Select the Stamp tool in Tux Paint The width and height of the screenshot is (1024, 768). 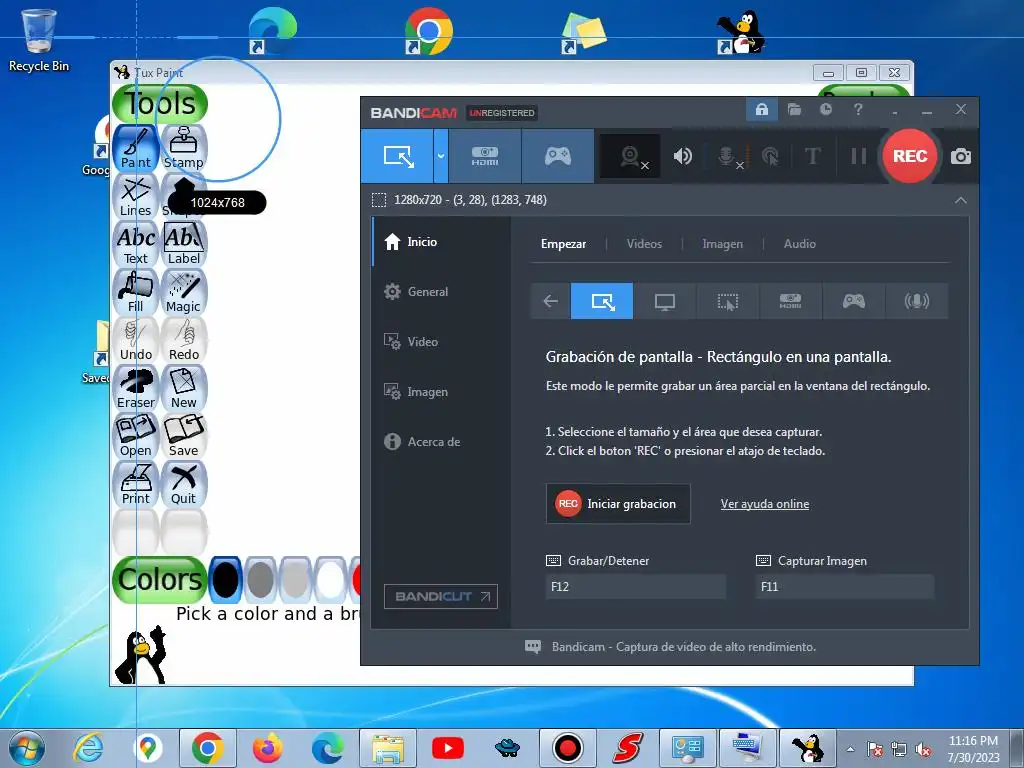pyautogui.click(x=184, y=148)
